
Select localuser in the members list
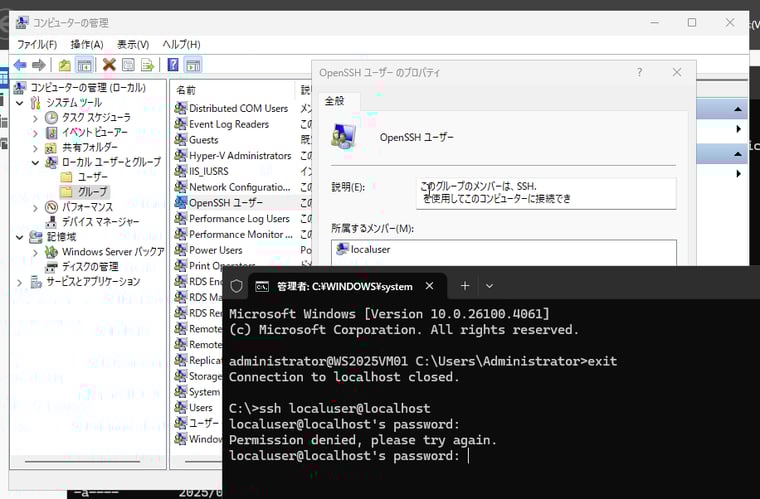370,250
